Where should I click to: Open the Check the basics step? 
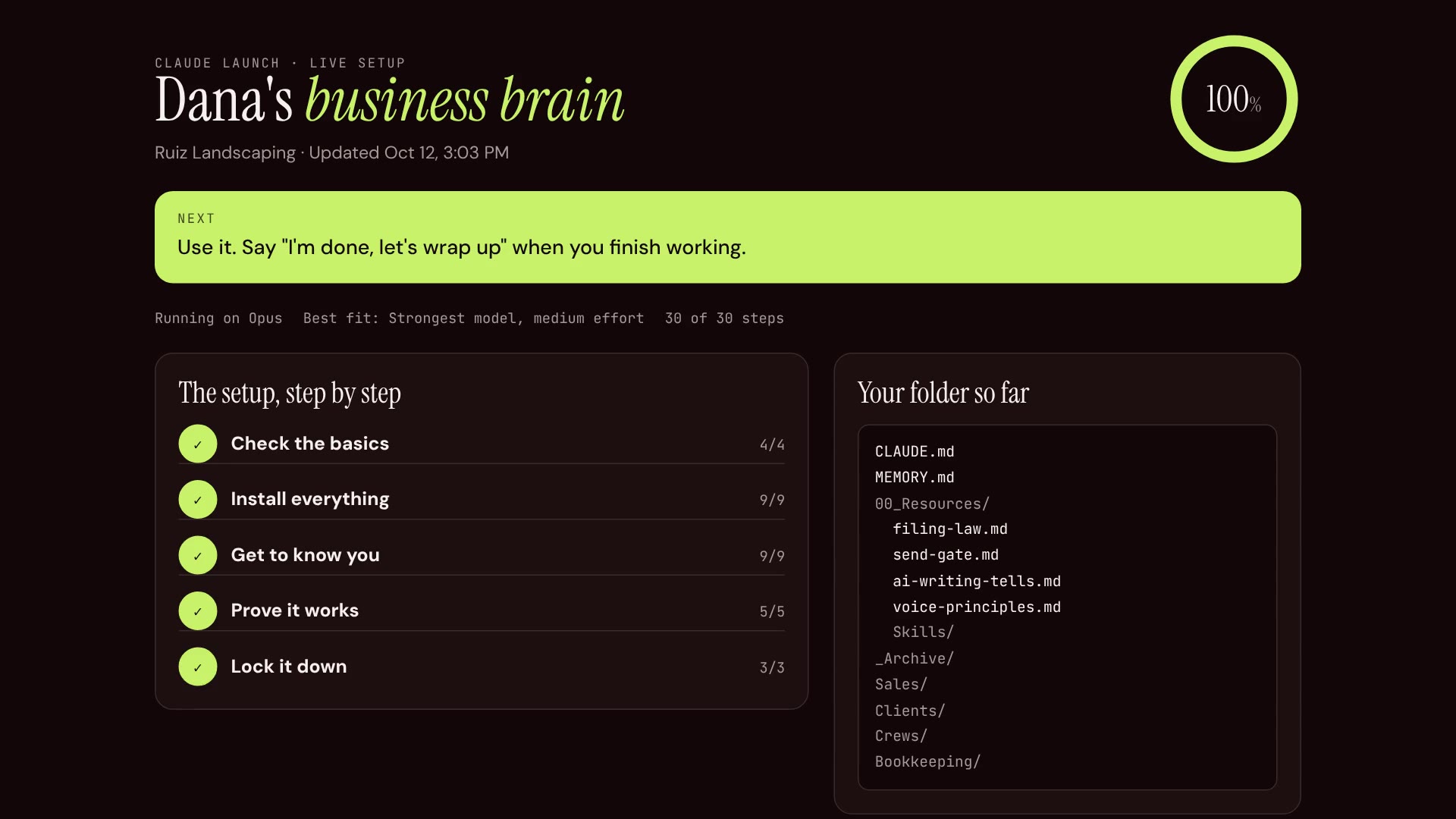(x=482, y=444)
